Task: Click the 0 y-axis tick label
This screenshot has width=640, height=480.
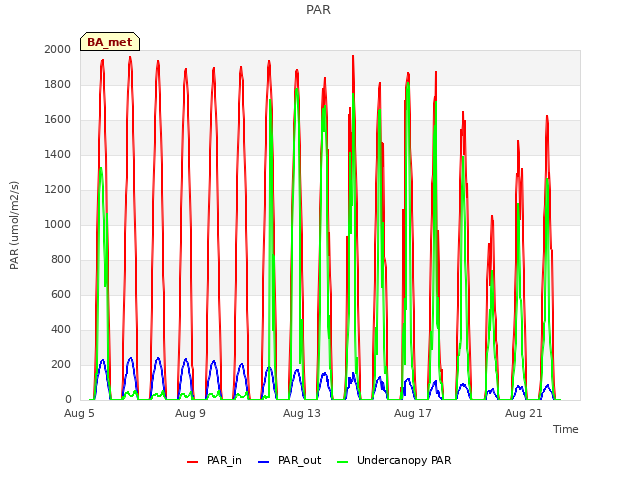Action: (x=68, y=400)
